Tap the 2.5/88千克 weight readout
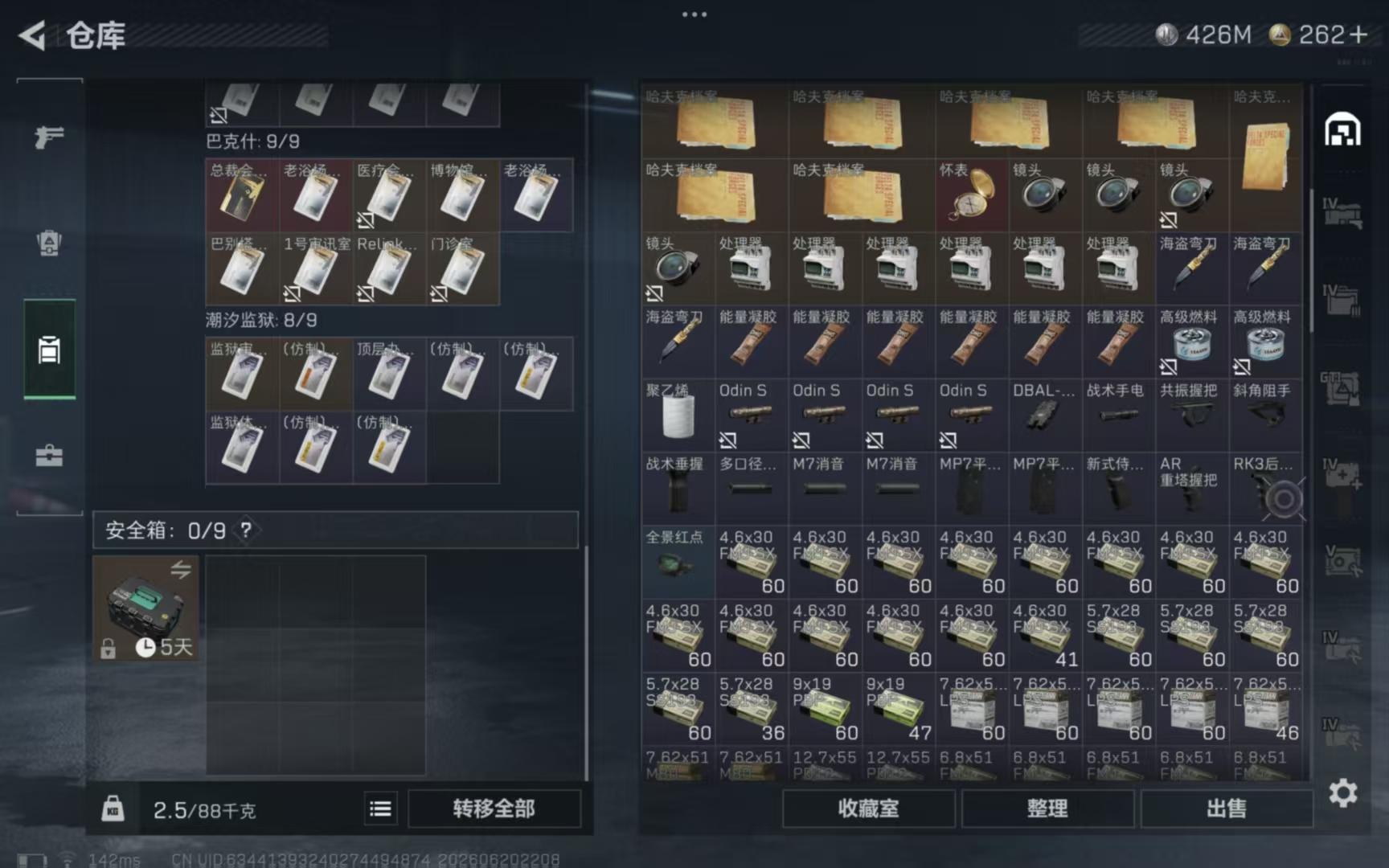This screenshot has width=1389, height=868. (x=205, y=810)
